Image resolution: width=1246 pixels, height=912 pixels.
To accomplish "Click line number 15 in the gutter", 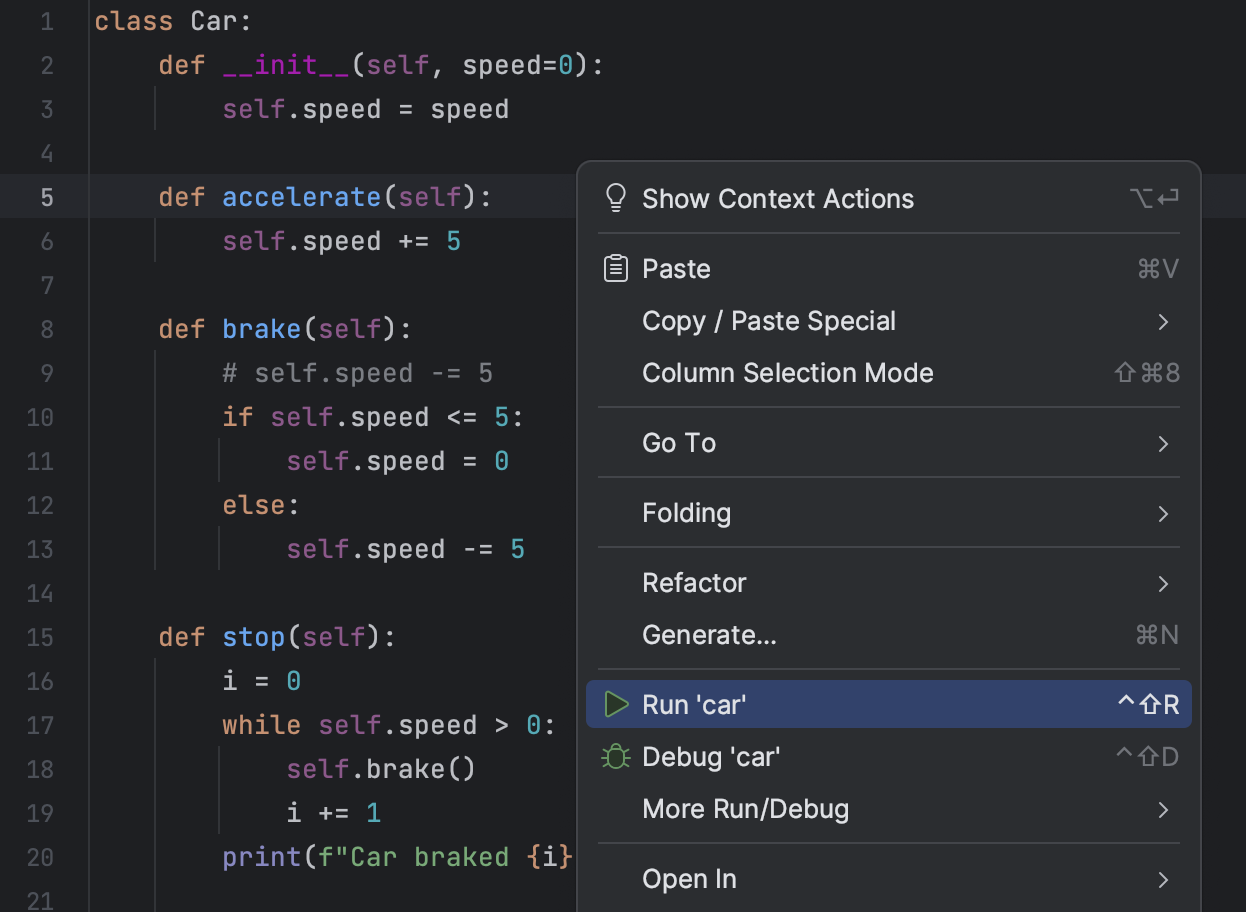I will click(40, 637).
